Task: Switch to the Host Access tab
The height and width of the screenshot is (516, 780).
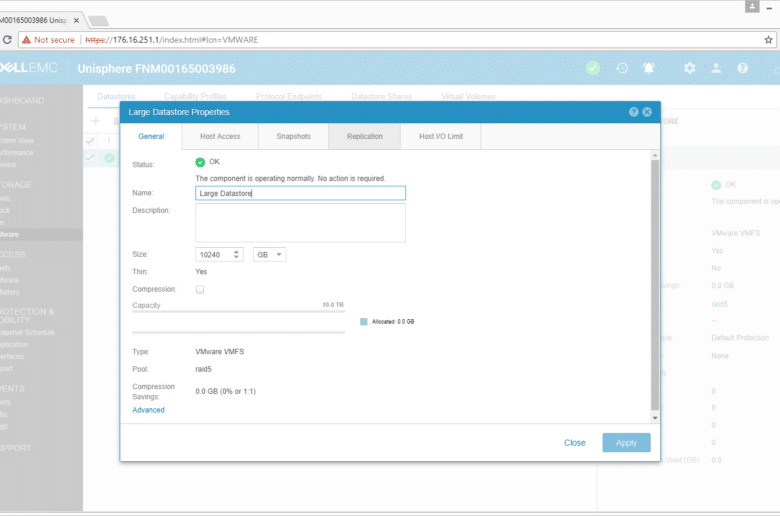Action: click(x=220, y=136)
